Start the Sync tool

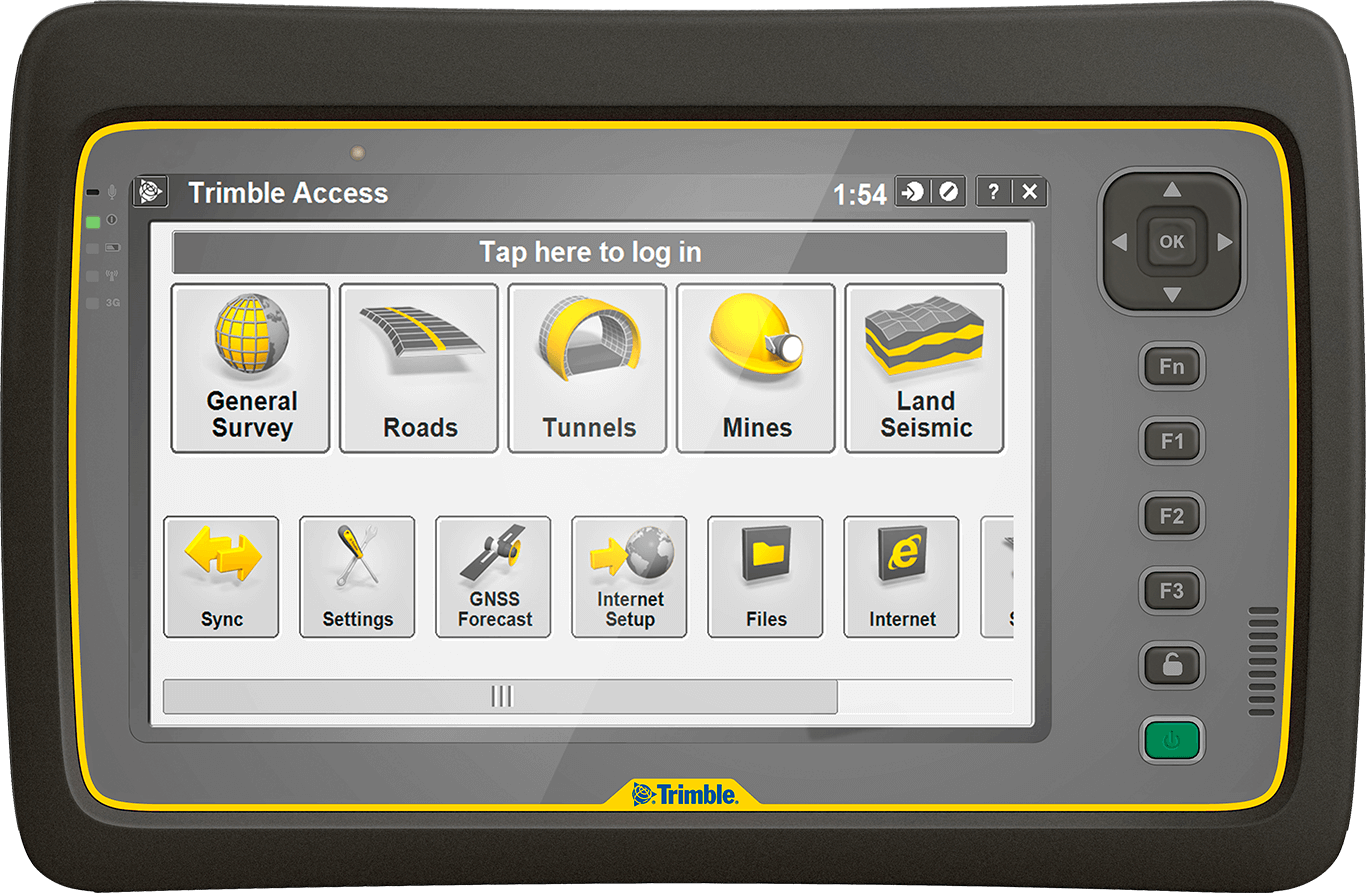click(x=221, y=577)
